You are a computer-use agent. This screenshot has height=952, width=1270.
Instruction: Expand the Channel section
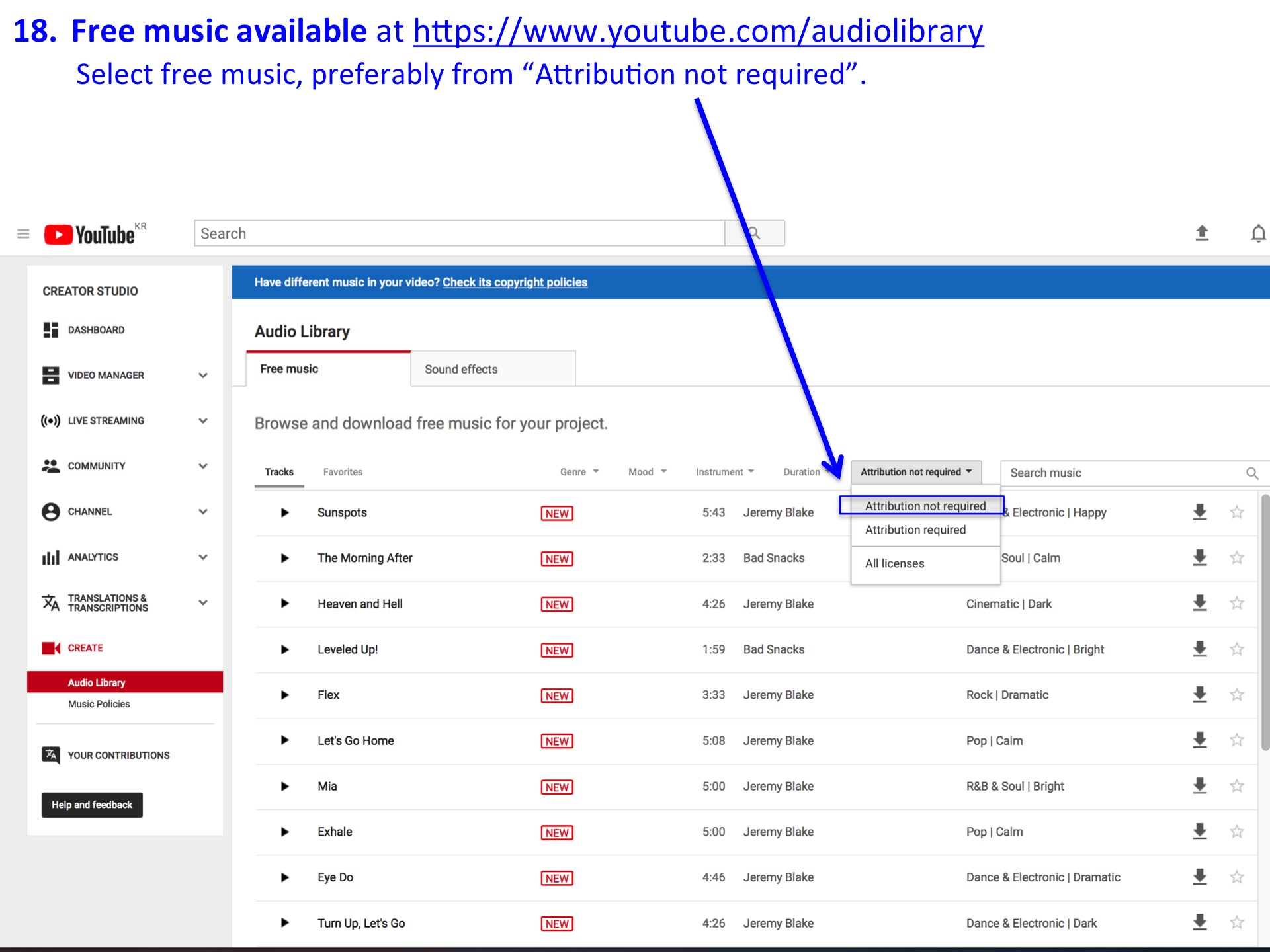pyautogui.click(x=203, y=512)
